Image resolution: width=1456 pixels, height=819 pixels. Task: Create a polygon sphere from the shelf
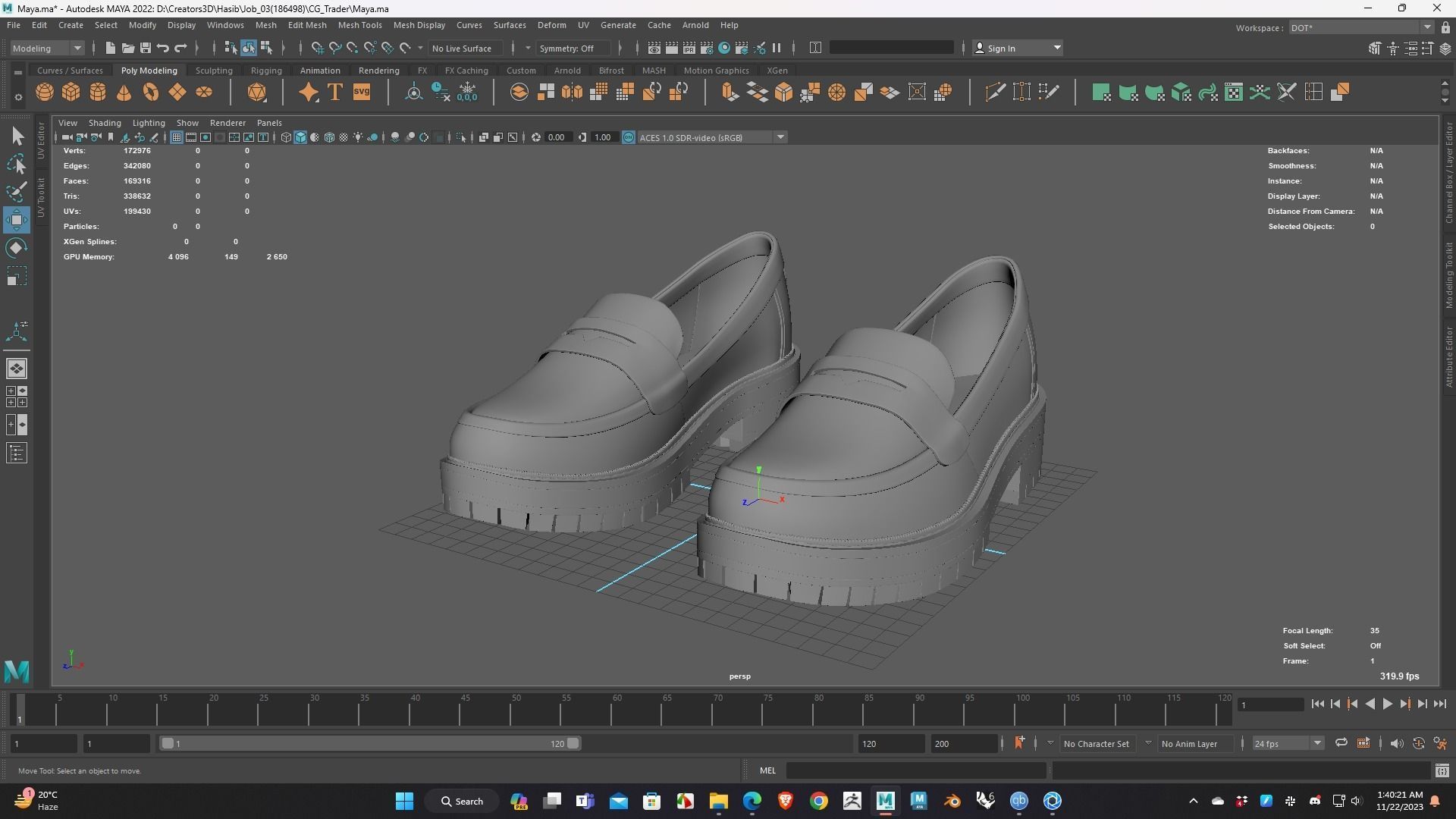click(x=45, y=93)
